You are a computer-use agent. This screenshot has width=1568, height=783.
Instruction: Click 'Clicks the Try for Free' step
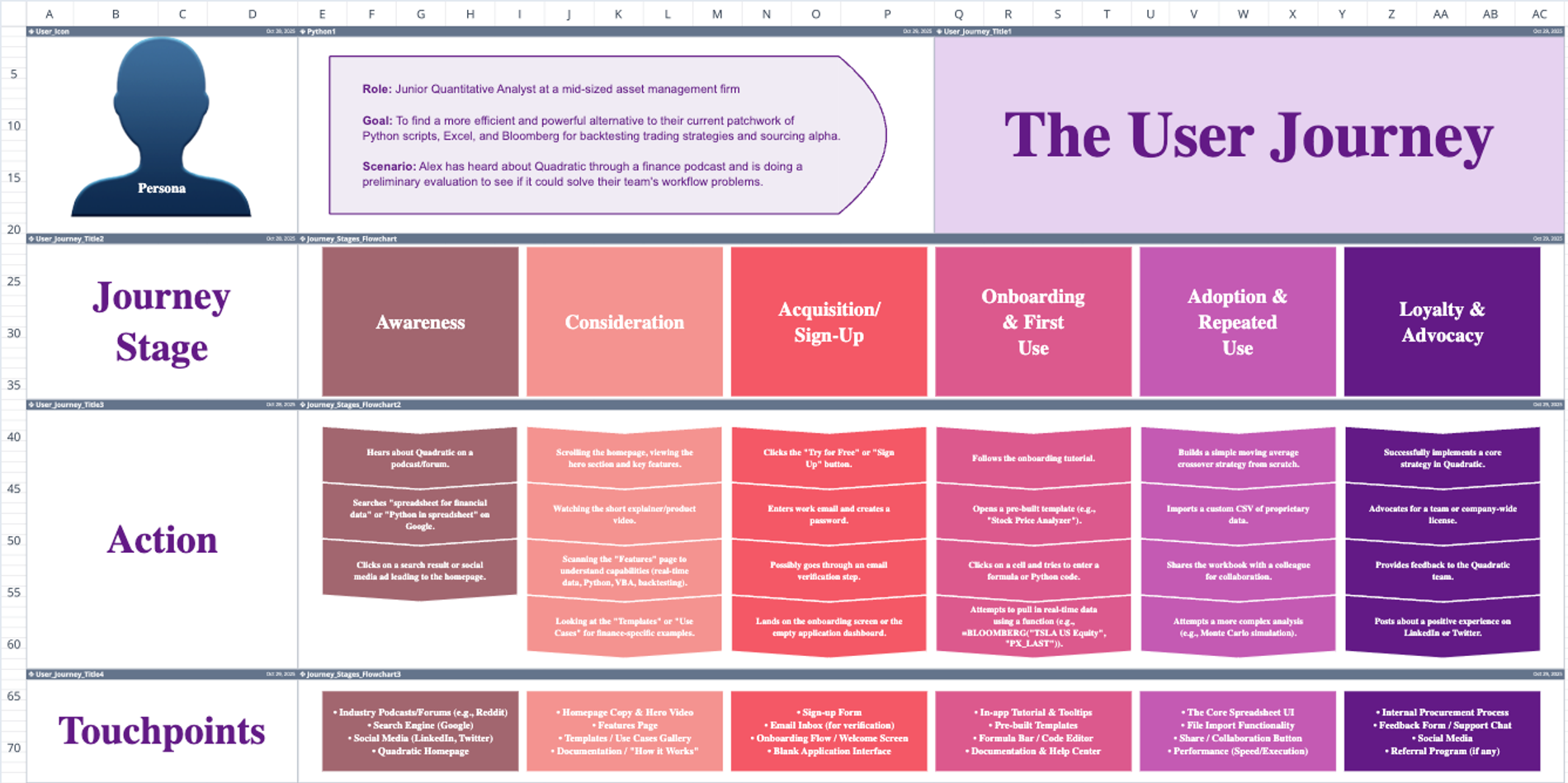829,458
